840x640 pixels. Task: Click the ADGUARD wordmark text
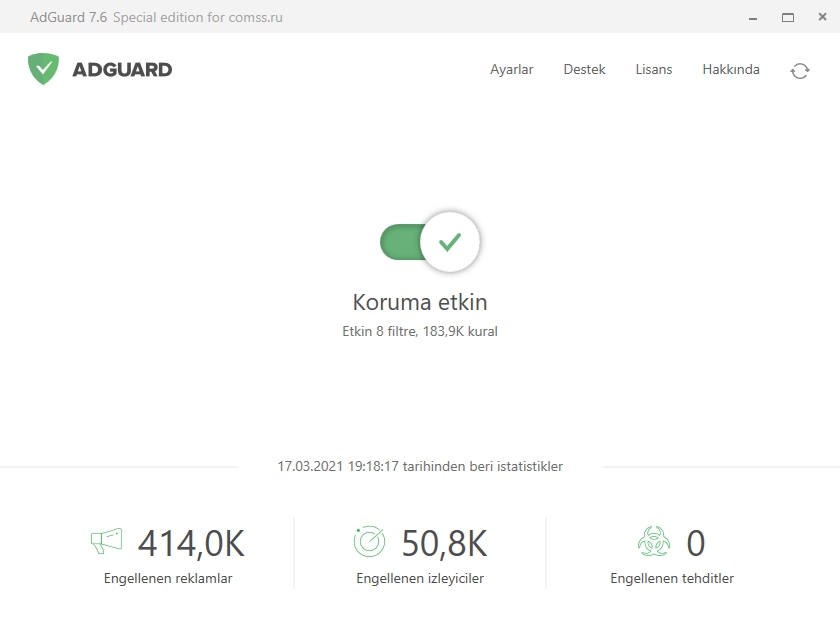coord(122,70)
